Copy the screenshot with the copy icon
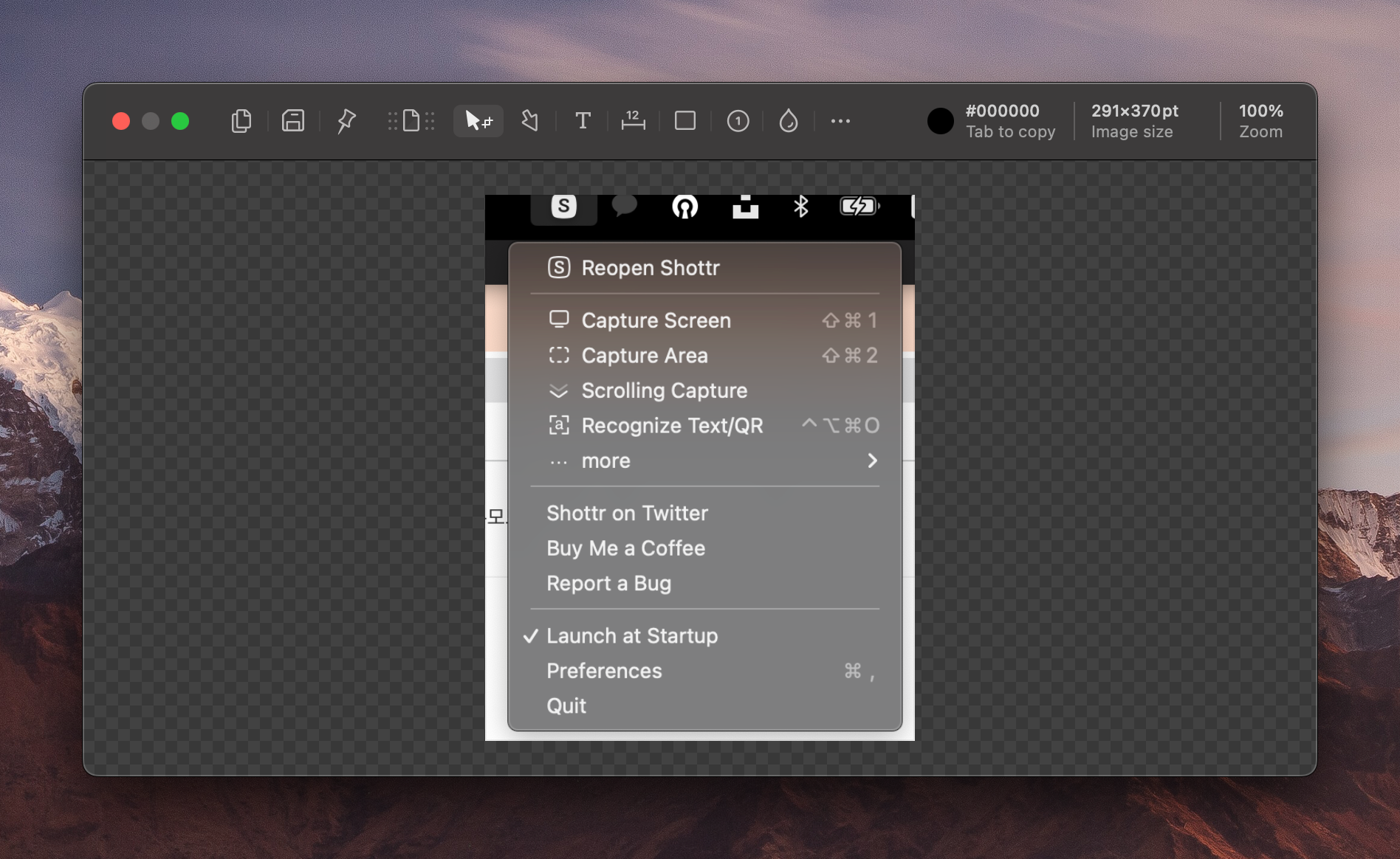 (241, 121)
